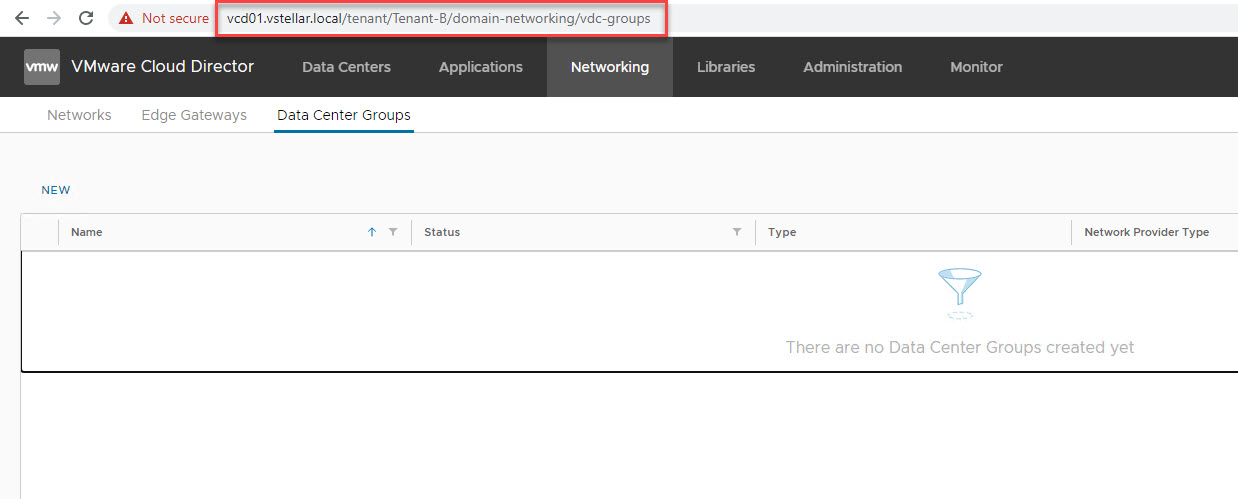
Task: Open the Administration section
Action: coord(852,67)
